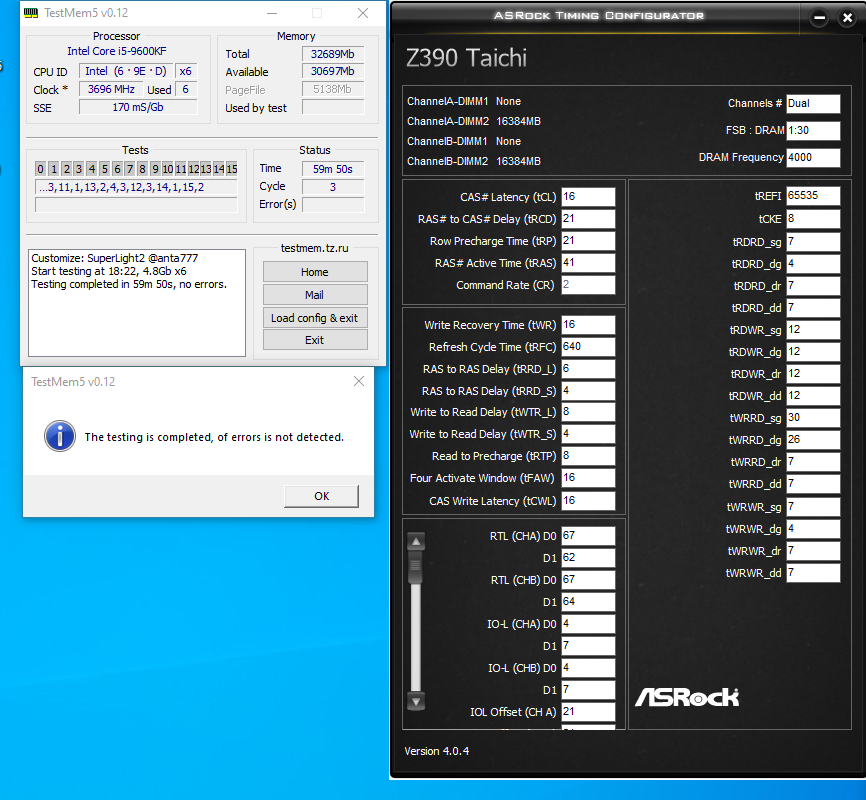Click test number 15 box in Tests row
The height and width of the screenshot is (800, 866).
(x=231, y=169)
